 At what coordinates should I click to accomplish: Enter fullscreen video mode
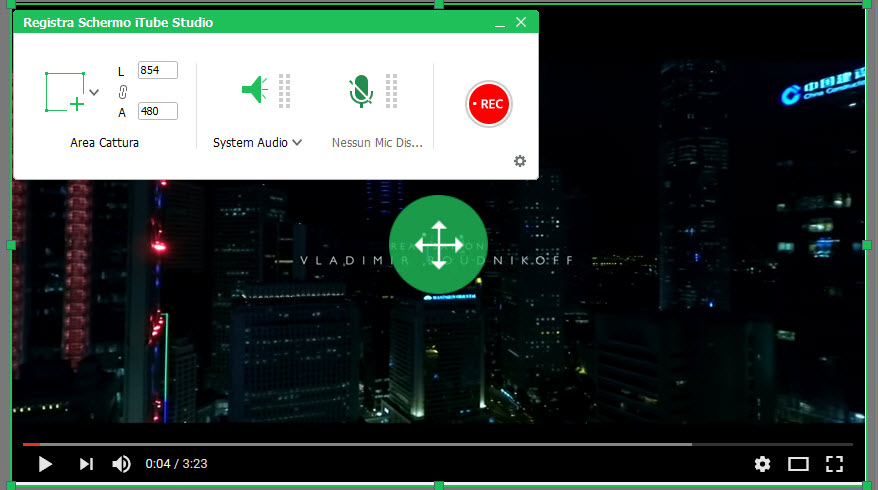(x=834, y=464)
